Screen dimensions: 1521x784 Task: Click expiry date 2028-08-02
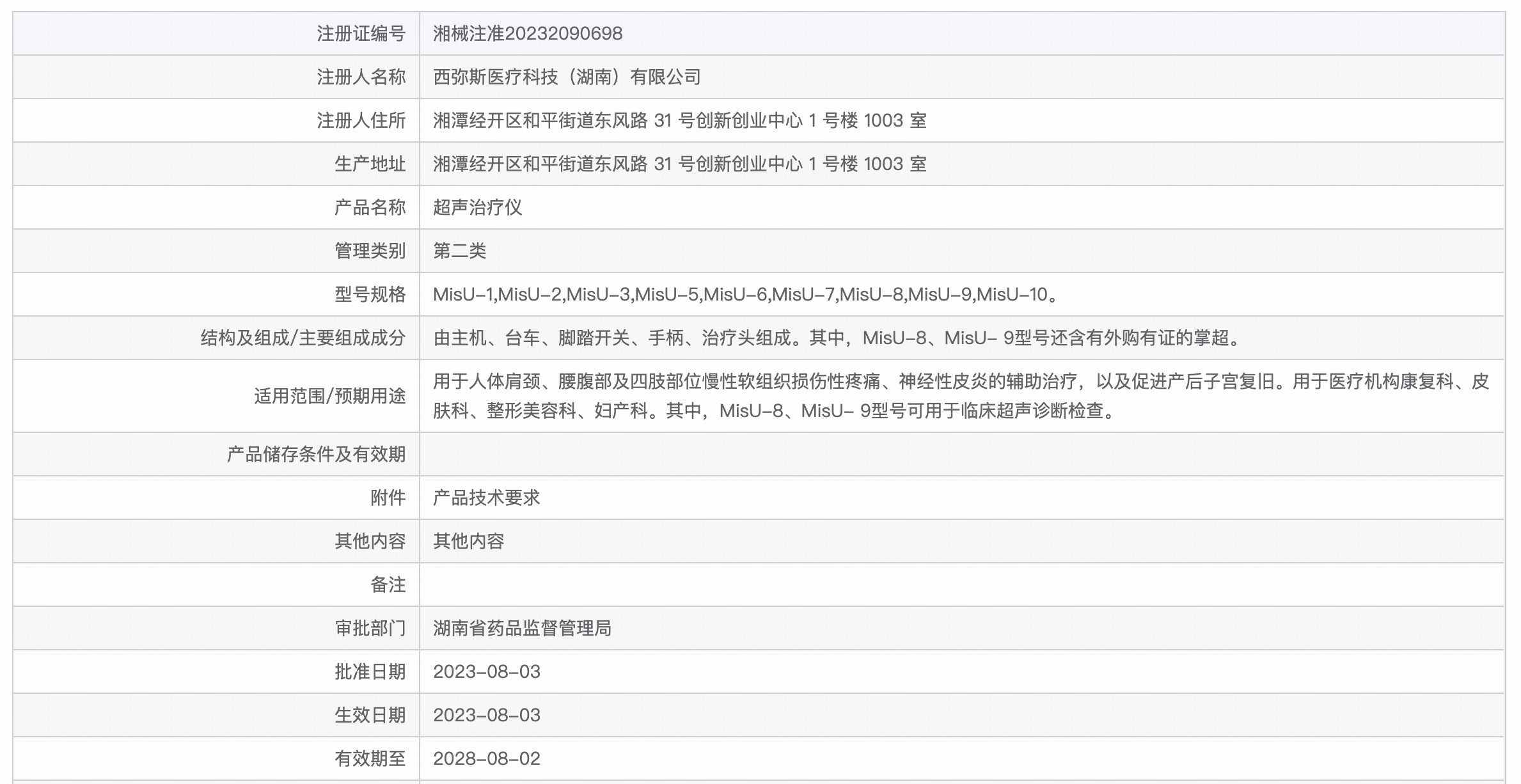486,759
